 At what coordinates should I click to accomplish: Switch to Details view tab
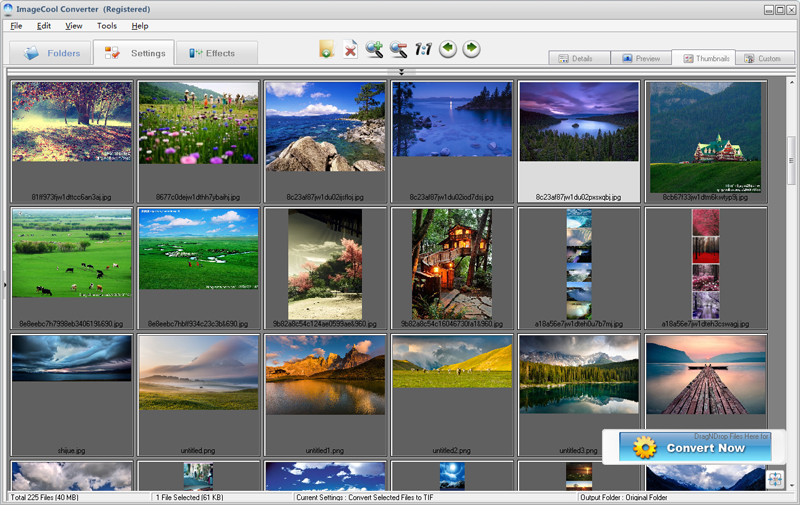pyautogui.click(x=579, y=58)
